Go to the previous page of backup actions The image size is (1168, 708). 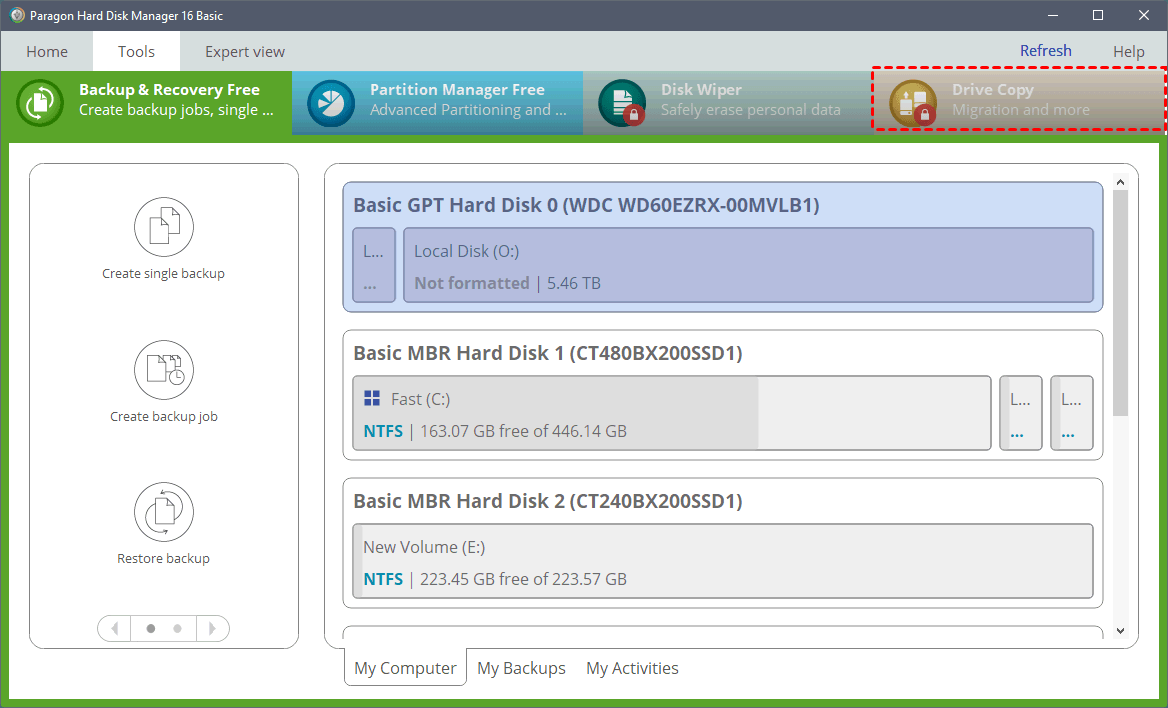pyautogui.click(x=114, y=628)
